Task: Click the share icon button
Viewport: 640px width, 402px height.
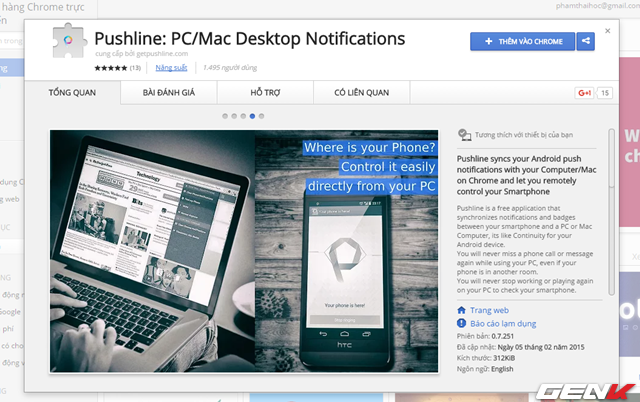Action: point(586,41)
